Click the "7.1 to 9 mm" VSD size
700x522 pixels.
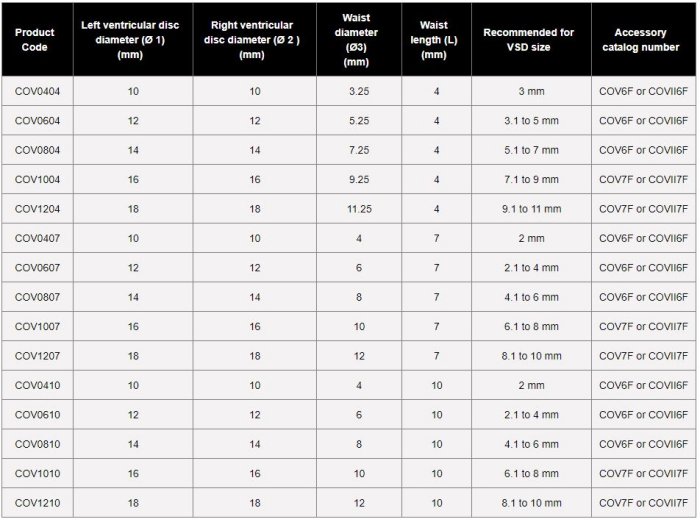point(530,179)
